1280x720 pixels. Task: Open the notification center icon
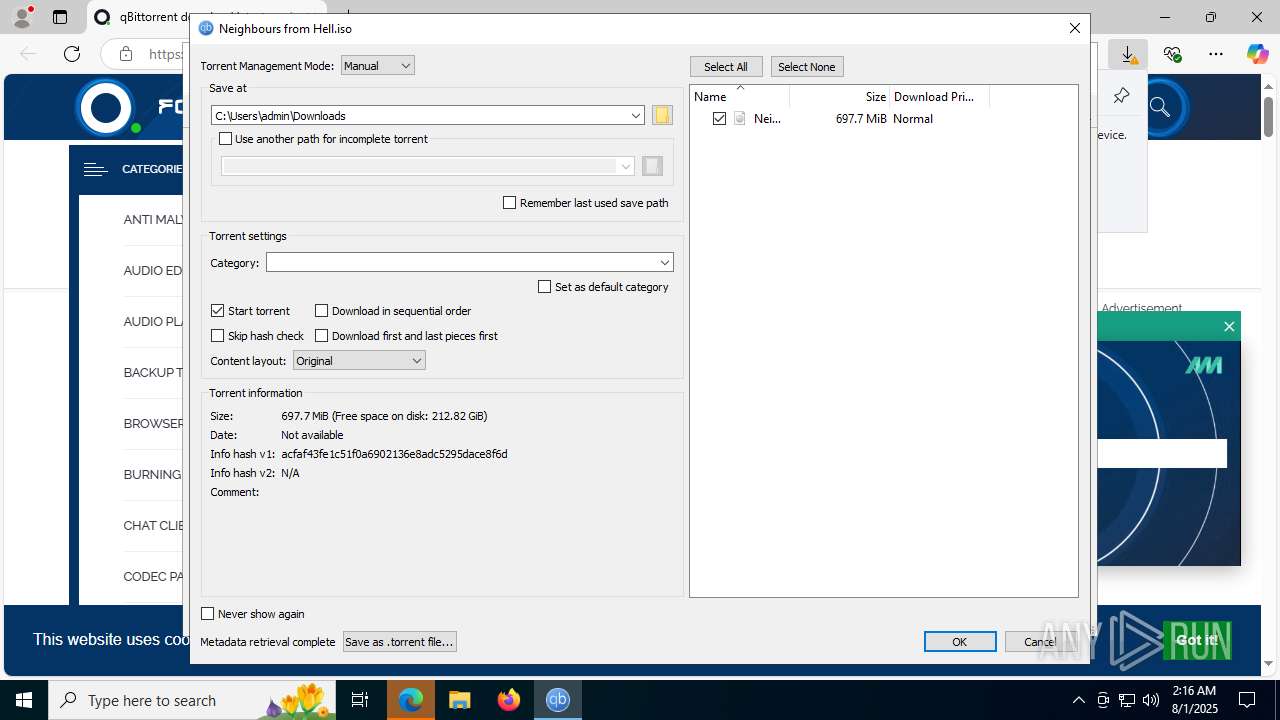(1247, 700)
